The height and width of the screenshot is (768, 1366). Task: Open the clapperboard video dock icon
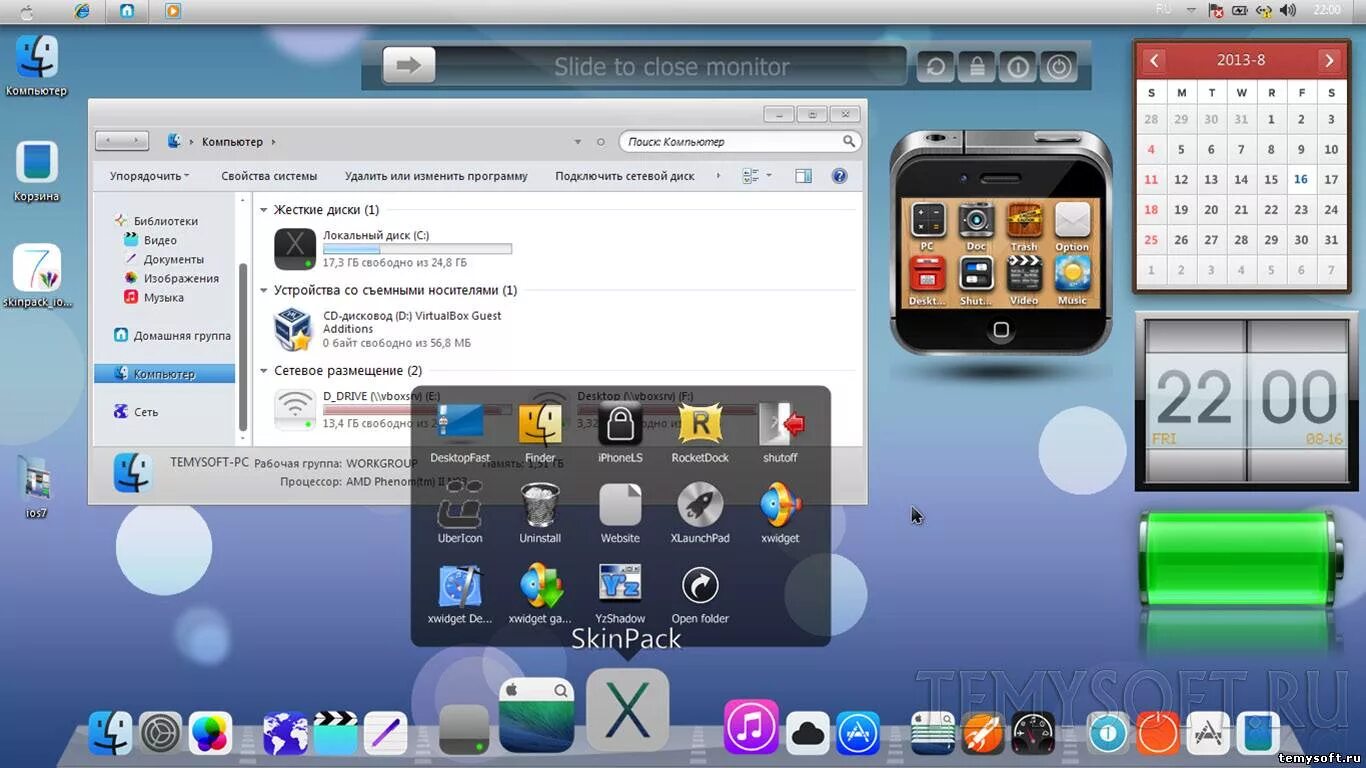pos(335,734)
